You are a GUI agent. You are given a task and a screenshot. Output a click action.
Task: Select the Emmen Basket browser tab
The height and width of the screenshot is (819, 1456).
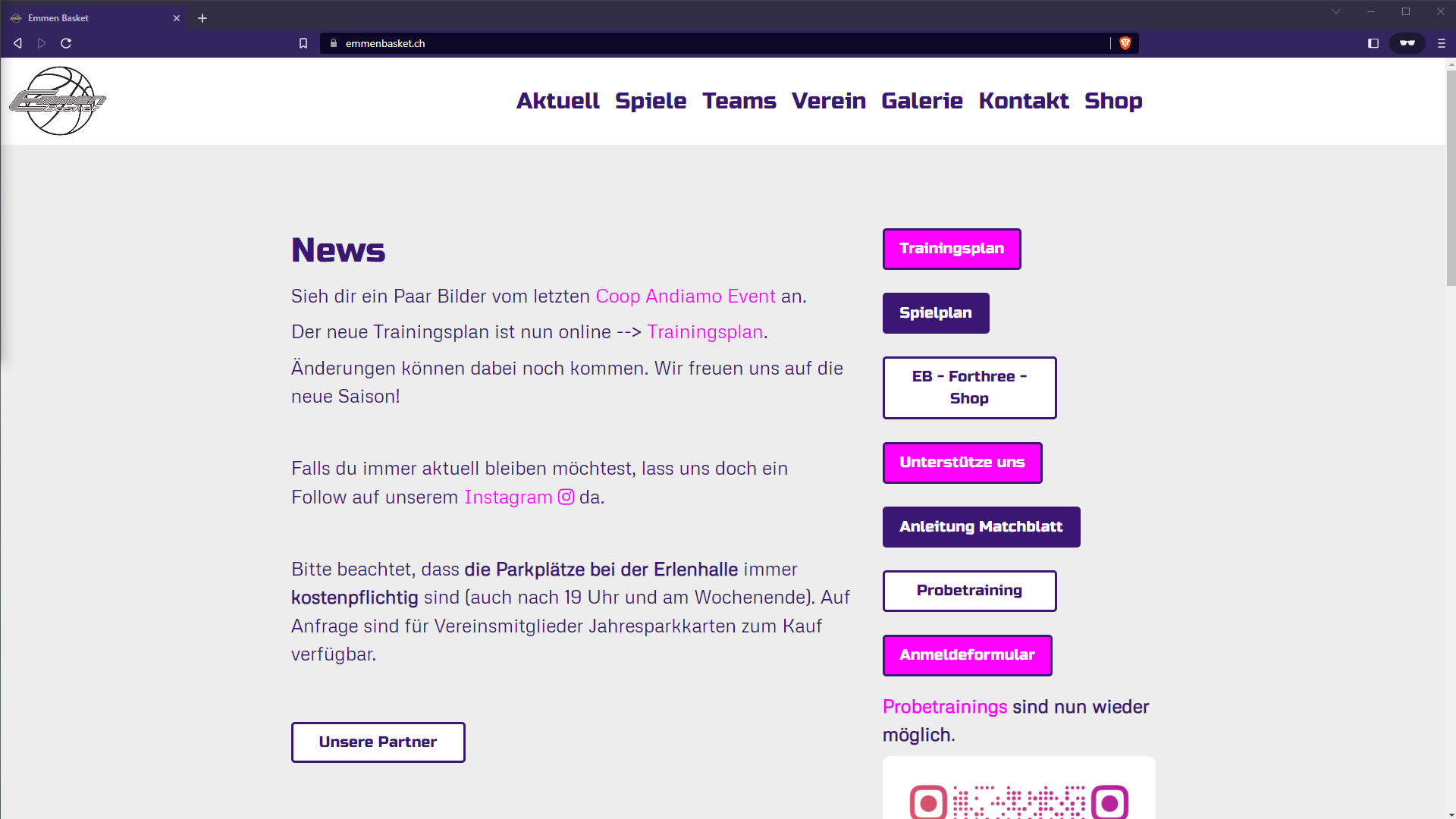[91, 17]
